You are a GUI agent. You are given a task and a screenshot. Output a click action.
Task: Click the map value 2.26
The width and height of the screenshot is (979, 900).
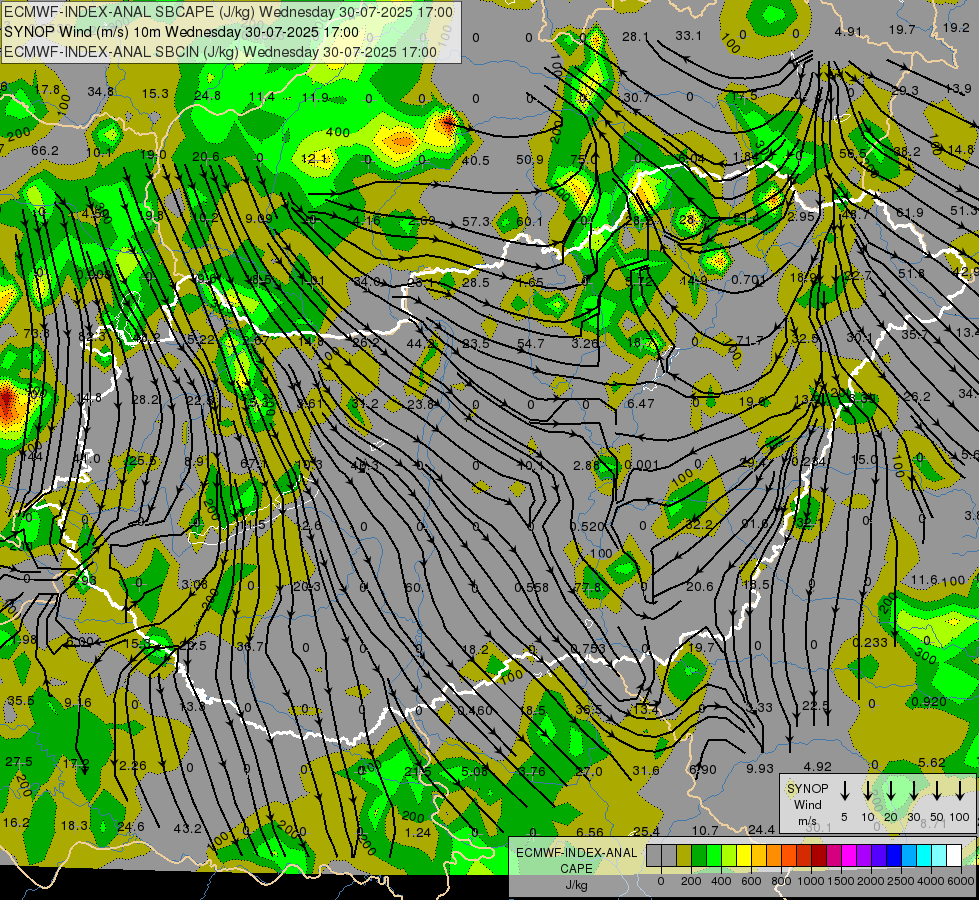[x=132, y=766]
